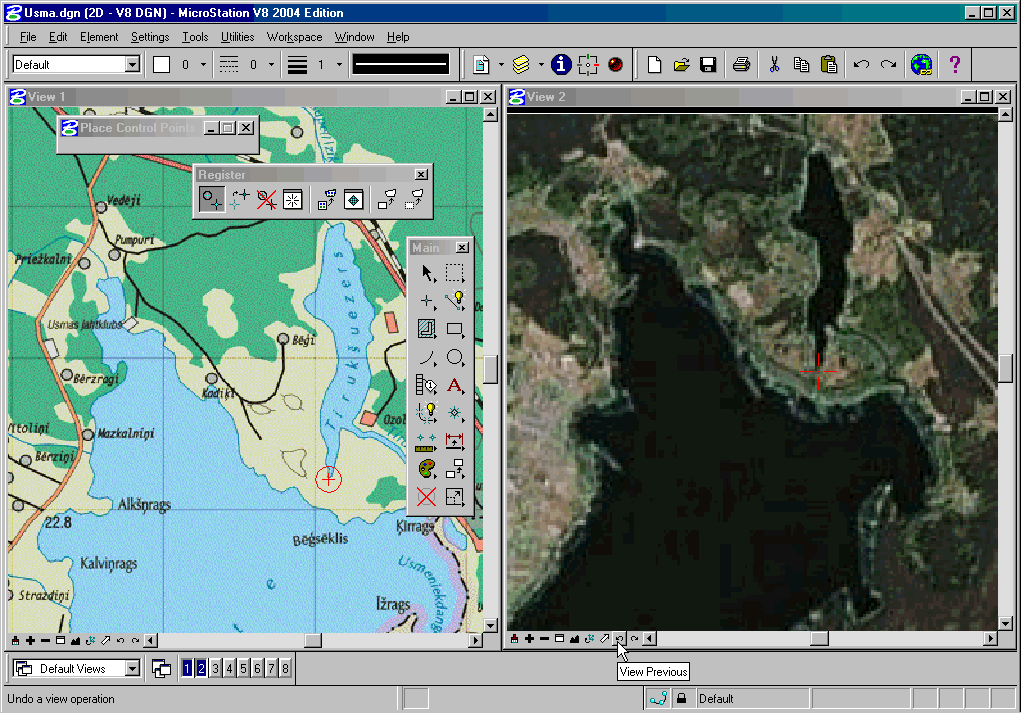The height and width of the screenshot is (714, 1021).
Task: Open the Default Views view group dropdown
Action: pos(133,668)
